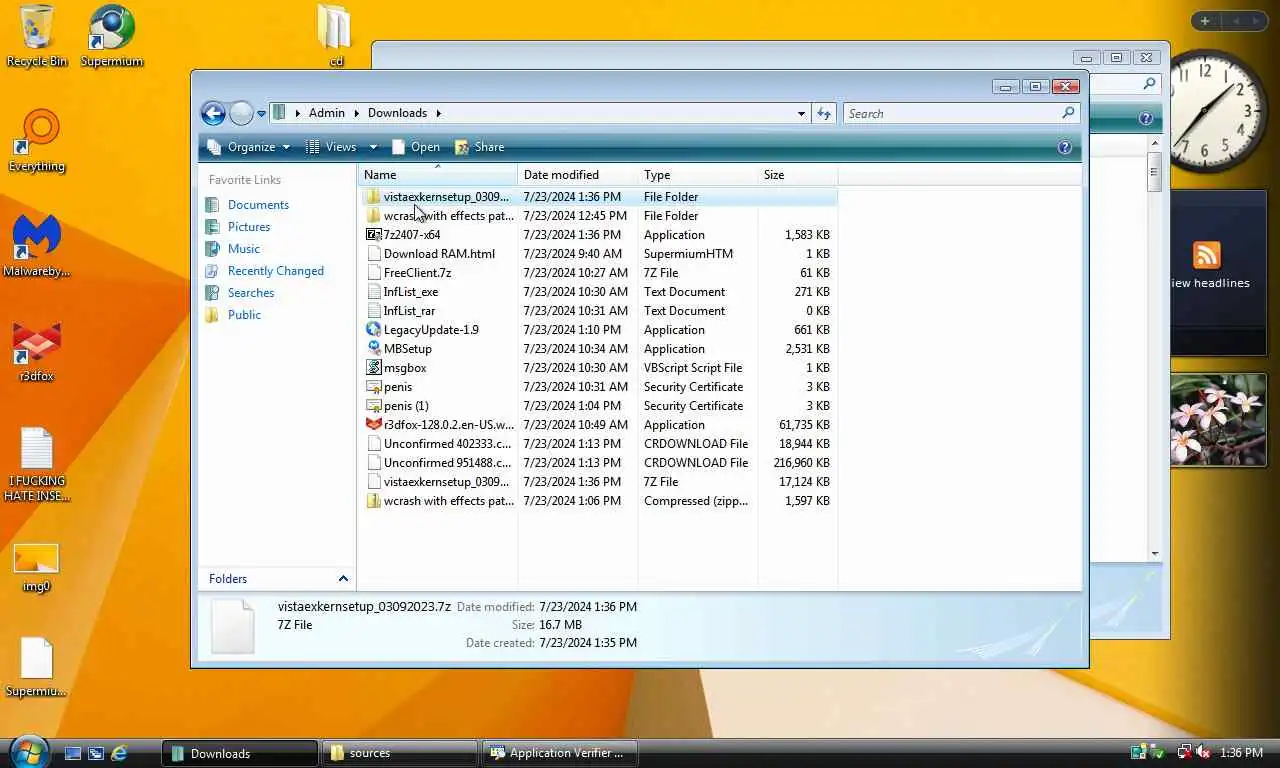Open the Everything search desktop icon
Viewport: 1280px width, 768px height.
coord(37,141)
